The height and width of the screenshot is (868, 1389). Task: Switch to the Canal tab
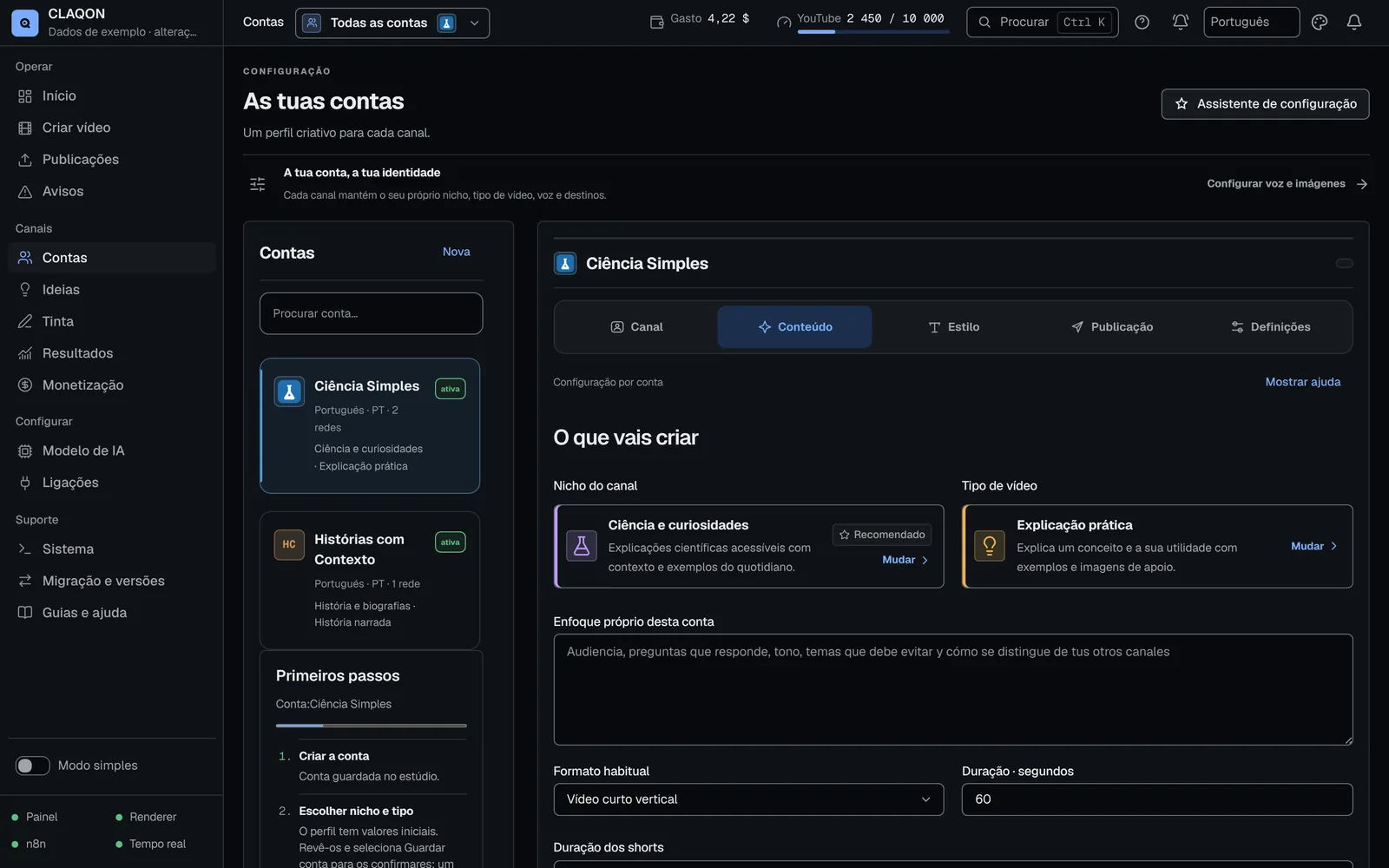click(636, 327)
